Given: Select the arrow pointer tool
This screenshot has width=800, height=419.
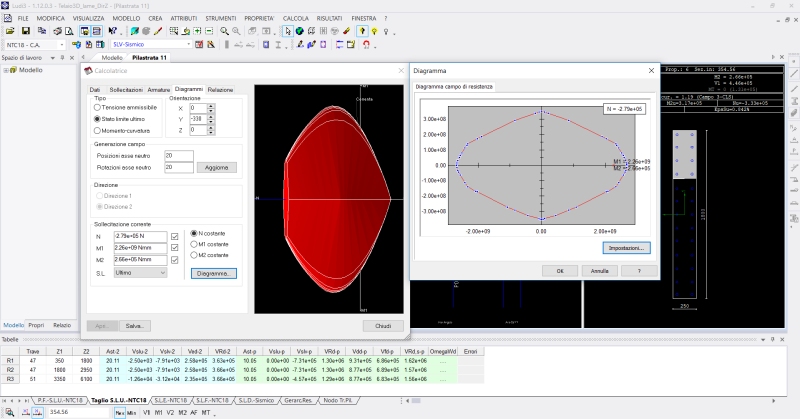Looking at the screenshot, I should (x=288, y=31).
